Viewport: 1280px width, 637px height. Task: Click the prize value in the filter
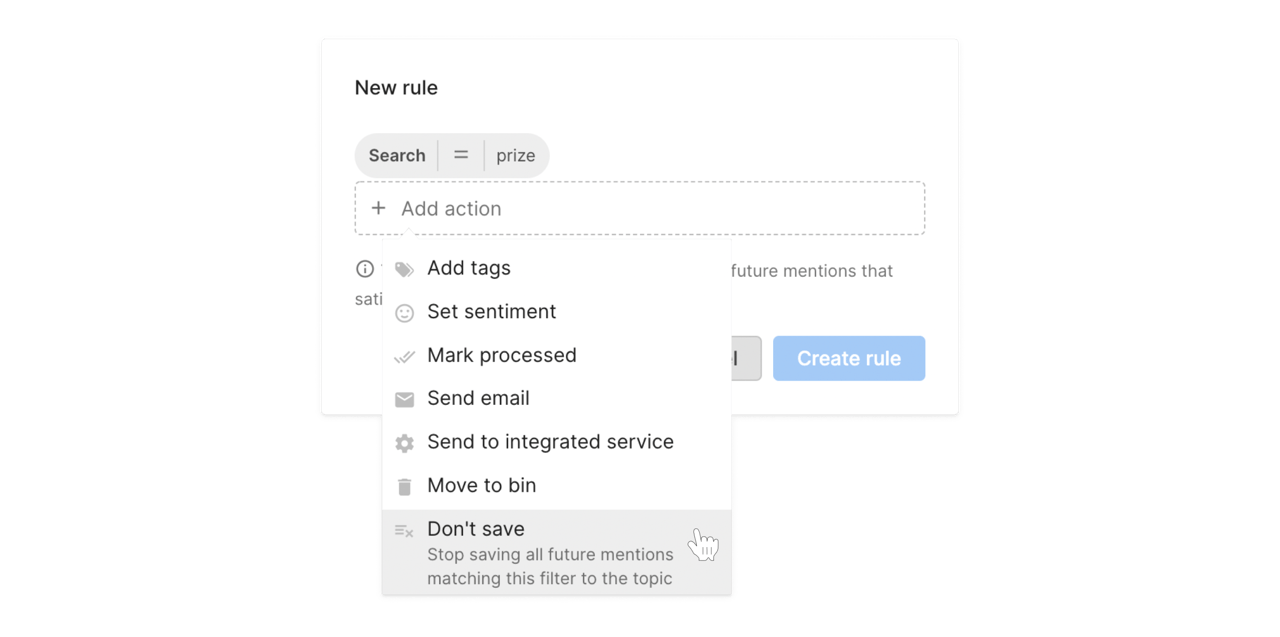tap(515, 155)
